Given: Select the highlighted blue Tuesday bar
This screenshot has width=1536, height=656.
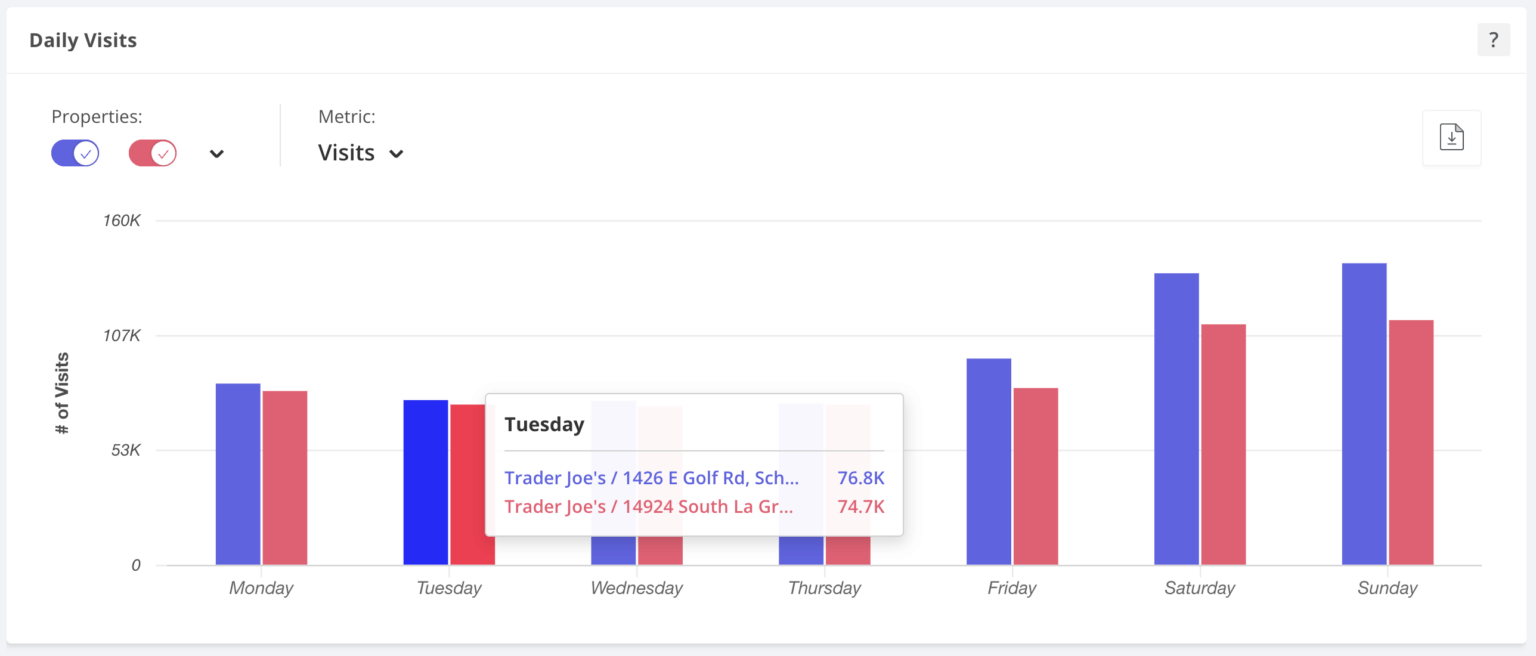Looking at the screenshot, I should (x=426, y=482).
